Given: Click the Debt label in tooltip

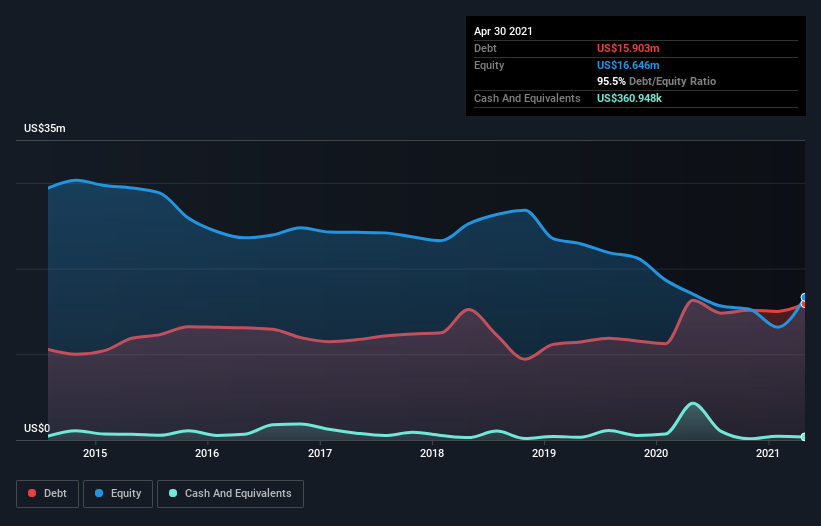Looking at the screenshot, I should (x=485, y=48).
